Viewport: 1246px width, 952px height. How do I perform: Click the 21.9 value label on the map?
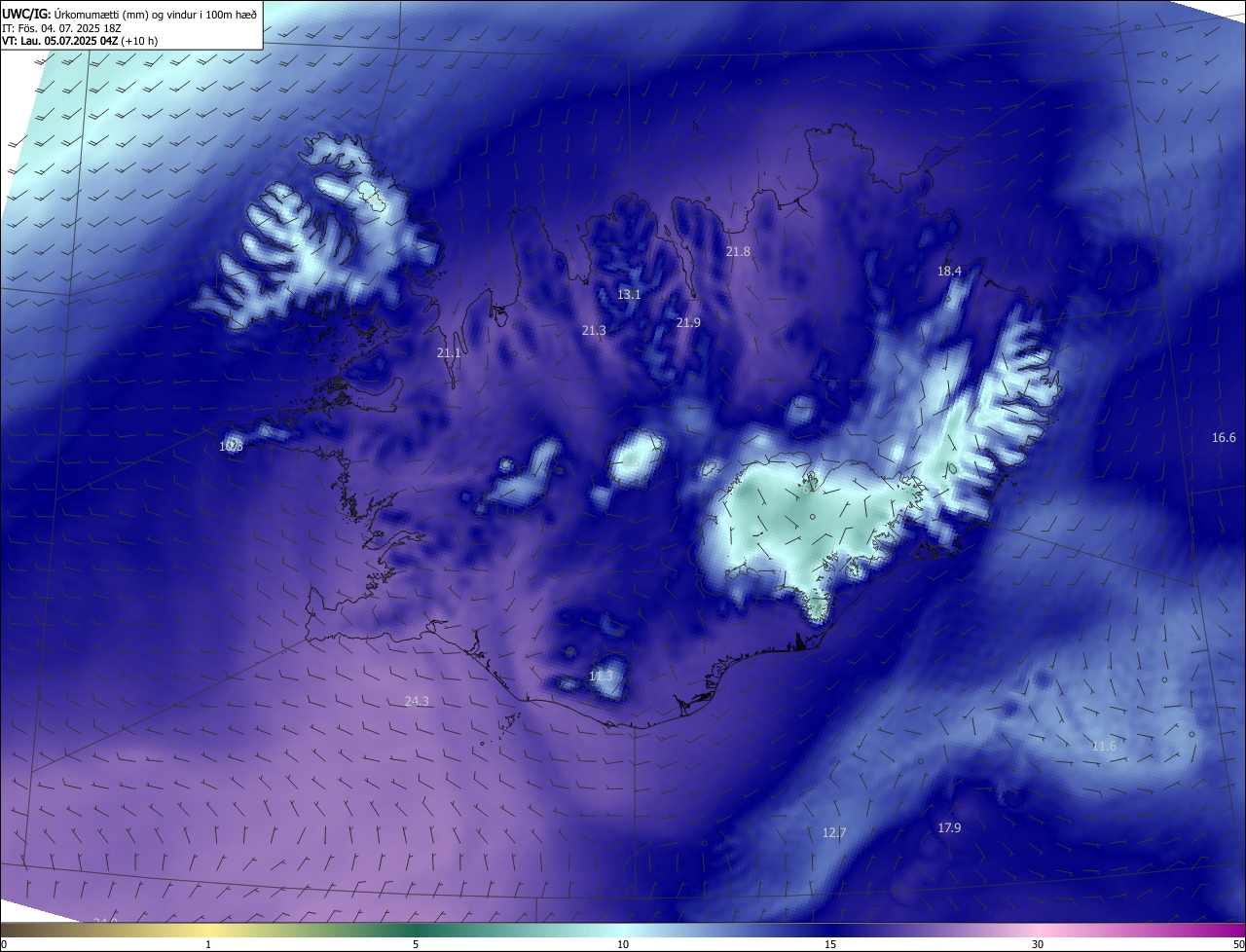pos(688,322)
